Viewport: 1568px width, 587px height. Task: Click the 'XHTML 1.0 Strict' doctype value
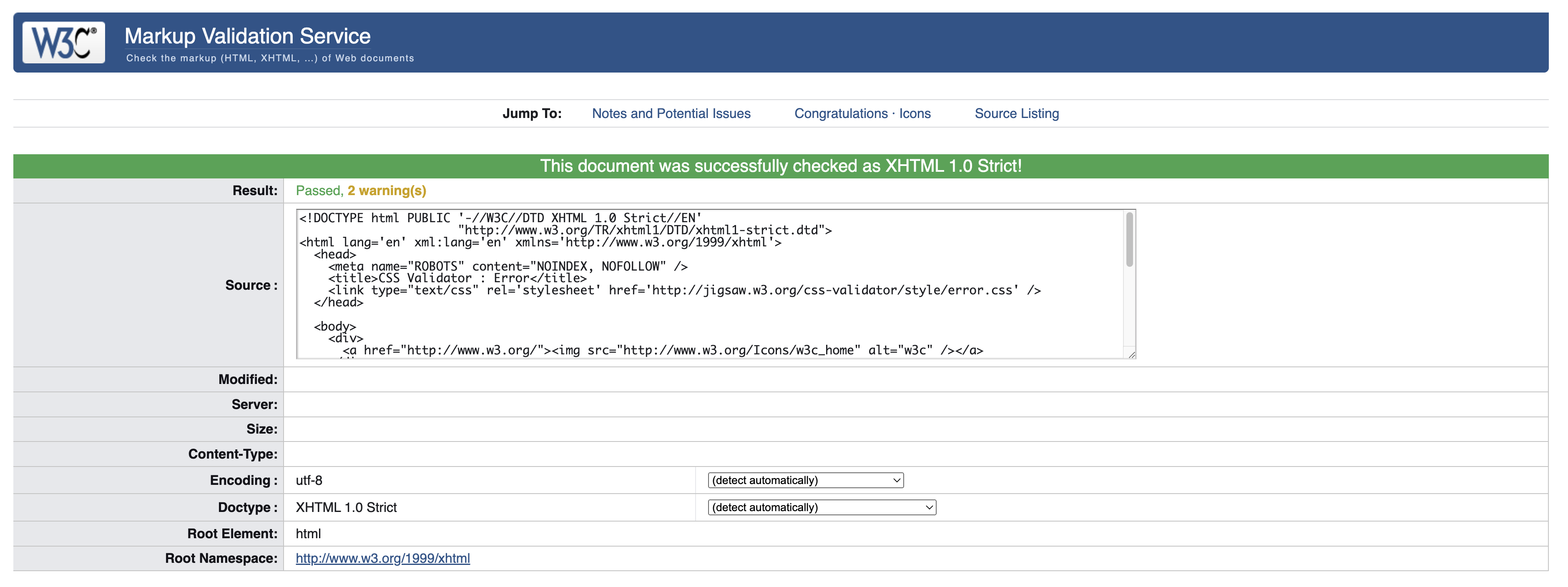pos(346,507)
